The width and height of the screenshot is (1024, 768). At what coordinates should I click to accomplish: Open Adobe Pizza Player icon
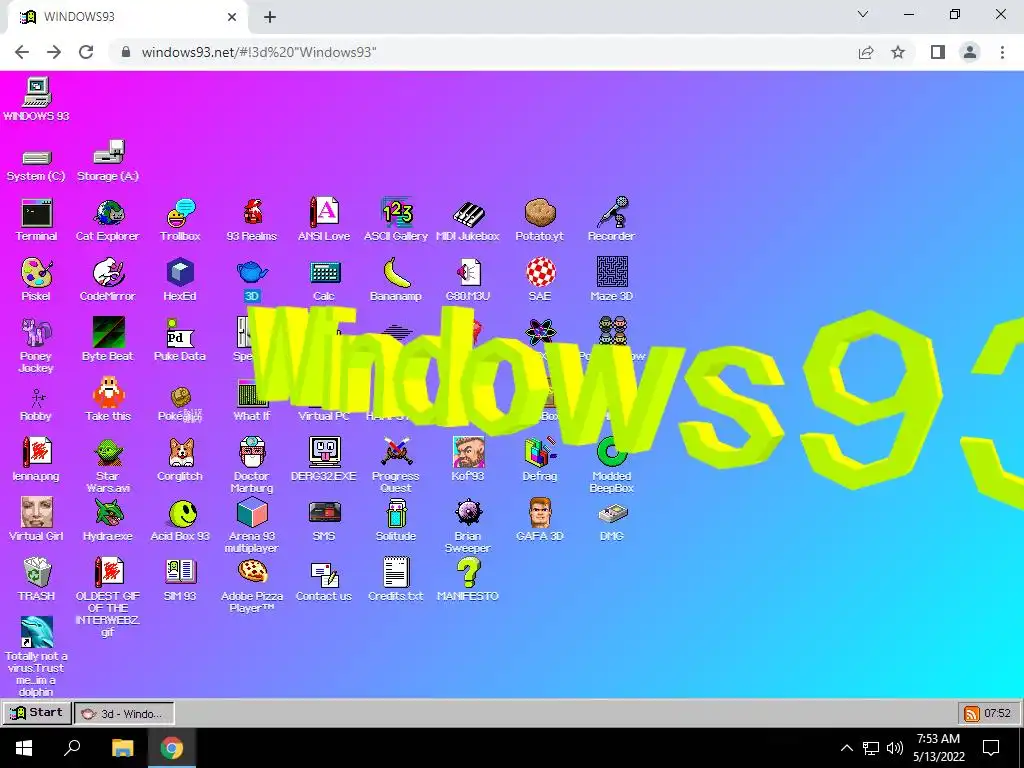tap(252, 572)
